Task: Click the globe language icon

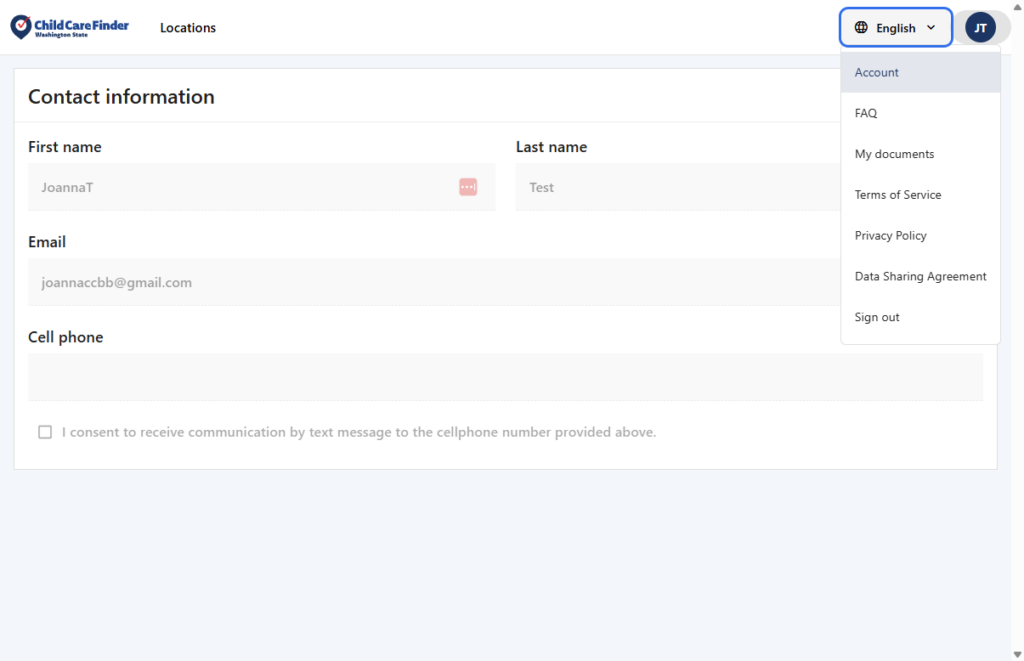Action: pyautogui.click(x=861, y=28)
